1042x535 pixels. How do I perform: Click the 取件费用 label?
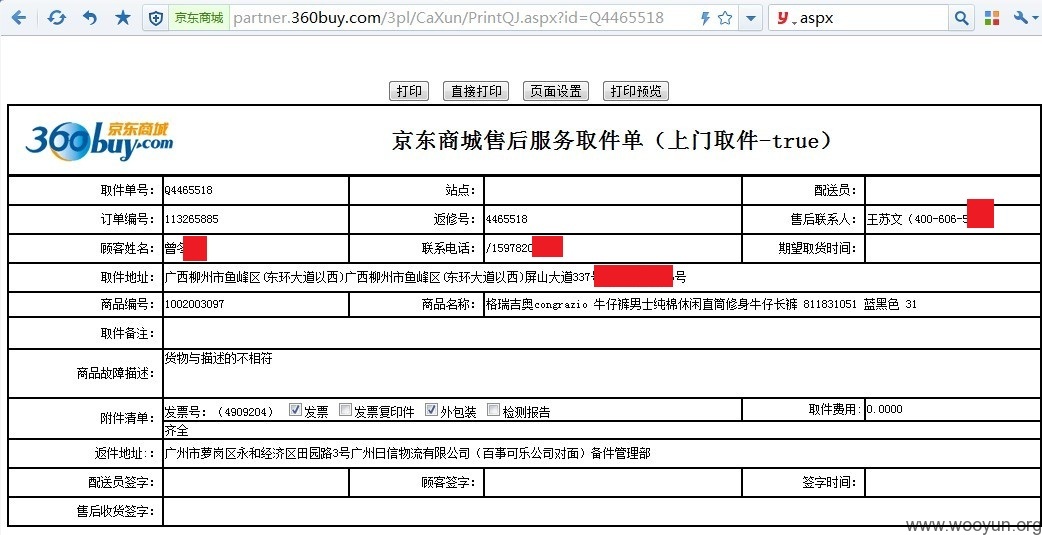(x=835, y=409)
